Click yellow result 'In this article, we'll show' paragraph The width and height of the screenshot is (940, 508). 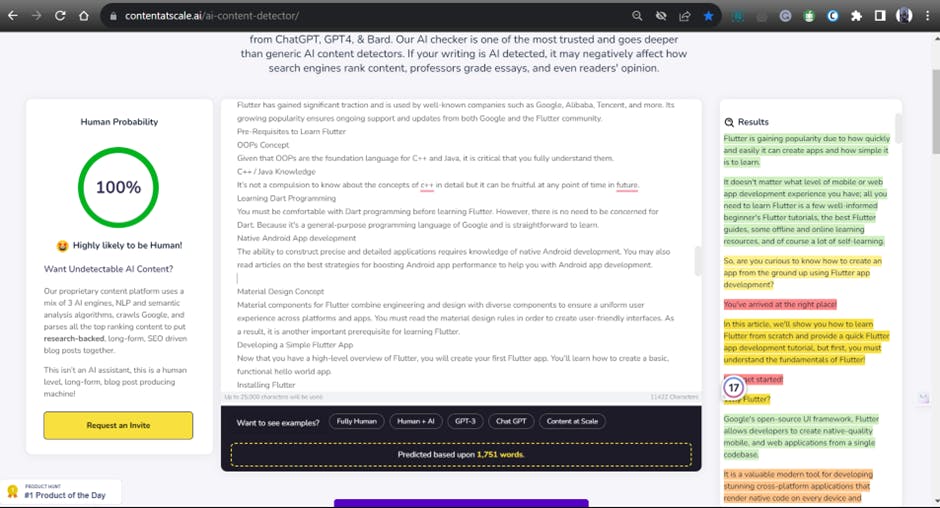pyautogui.click(x=806, y=342)
